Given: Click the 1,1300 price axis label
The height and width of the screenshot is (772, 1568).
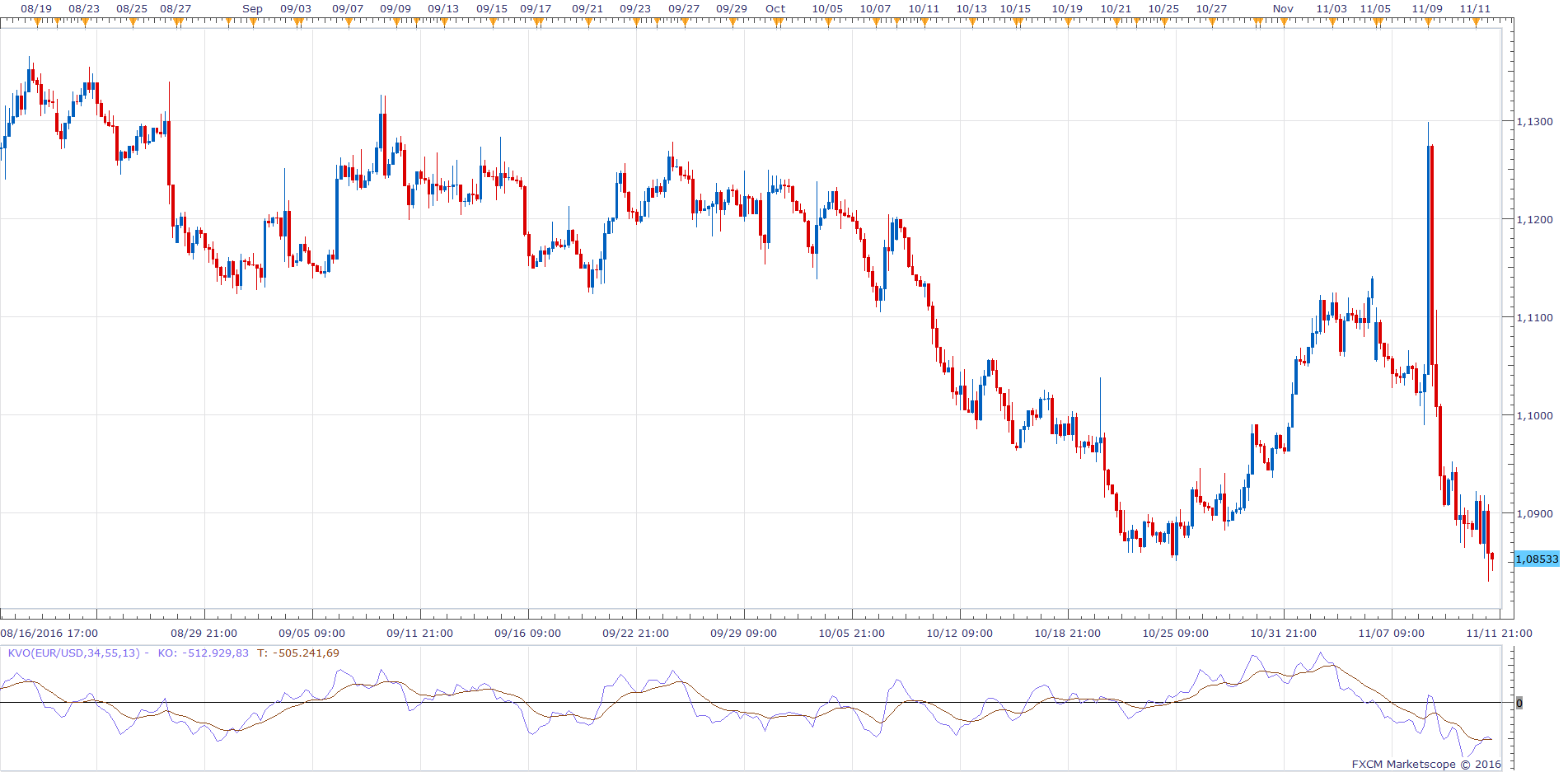Looking at the screenshot, I should click(1534, 121).
